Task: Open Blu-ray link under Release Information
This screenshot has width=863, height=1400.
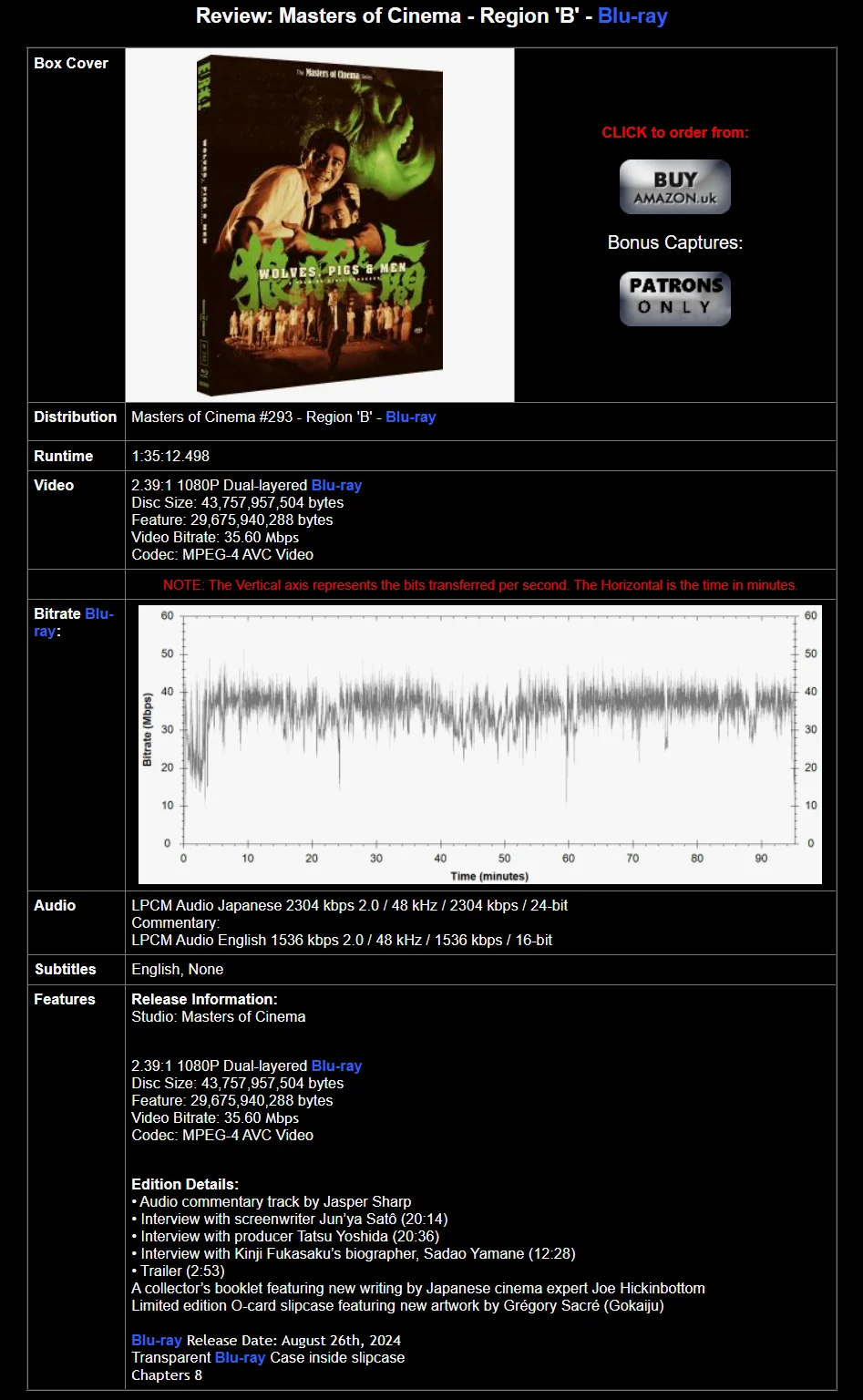Action: pyautogui.click(x=337, y=1065)
